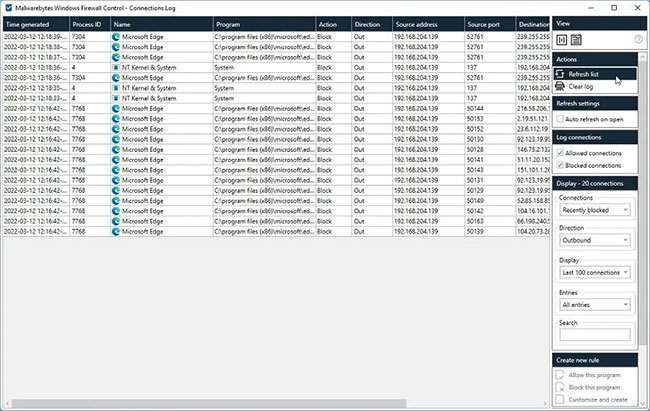Click Block this program rule option
This screenshot has height=411, width=650.
pos(595,387)
